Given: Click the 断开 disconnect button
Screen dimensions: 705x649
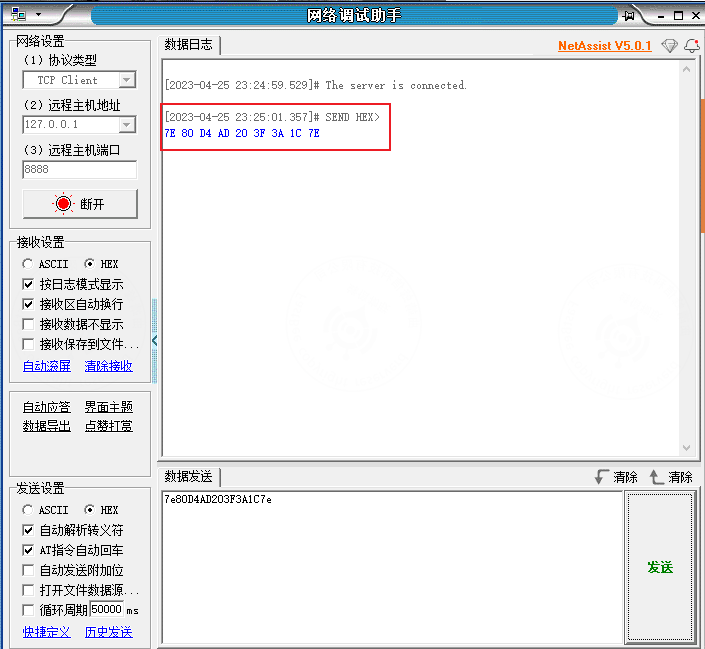Looking at the screenshot, I should 80,204.
